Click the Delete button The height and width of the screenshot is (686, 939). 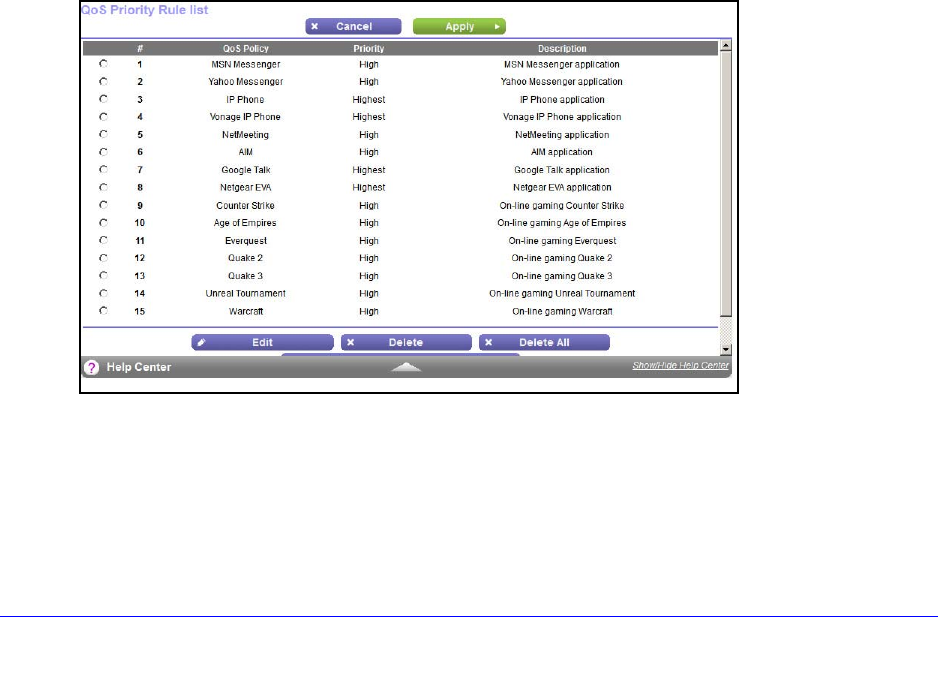[x=406, y=342]
